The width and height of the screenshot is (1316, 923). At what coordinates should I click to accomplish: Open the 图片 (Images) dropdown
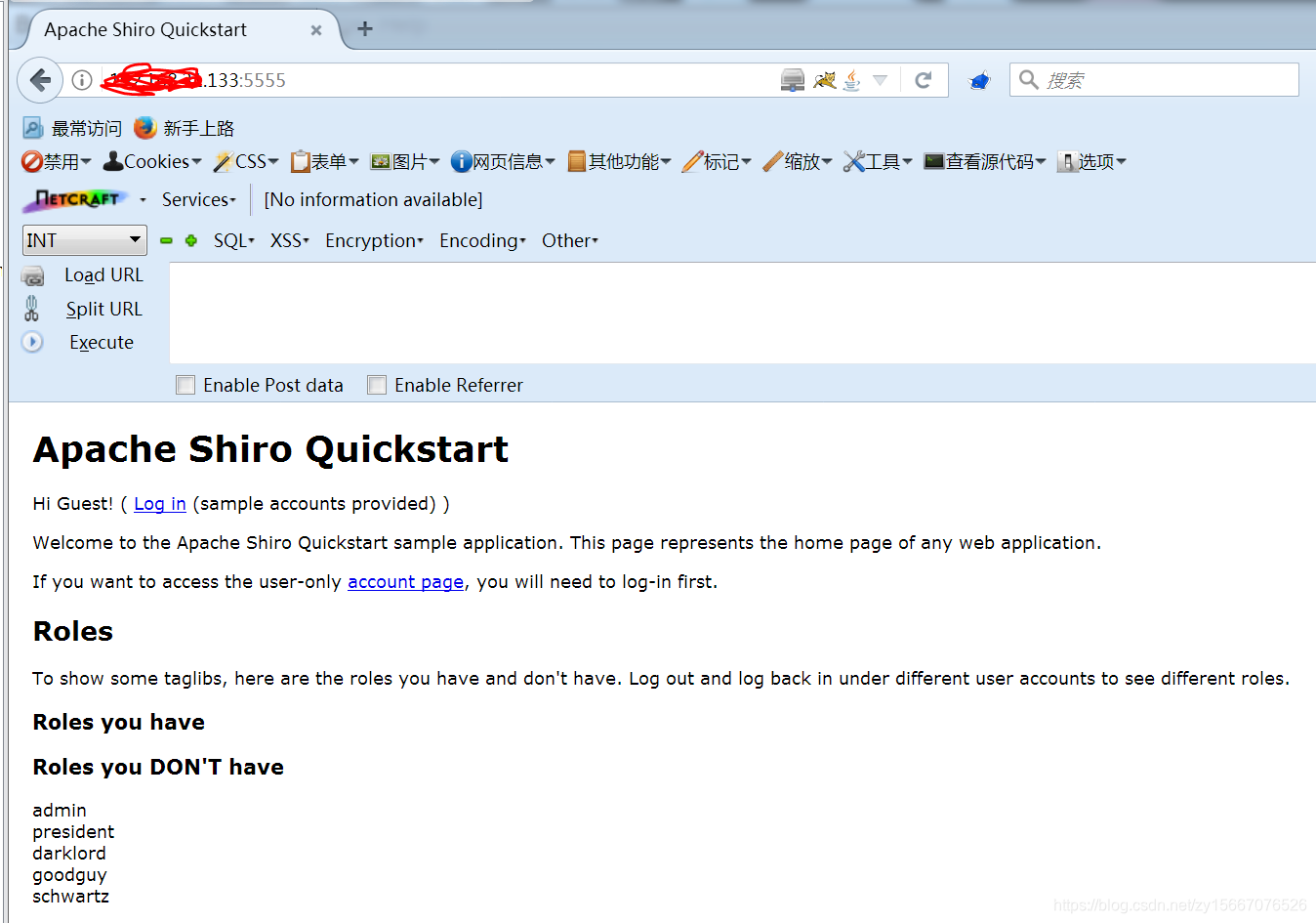pos(405,162)
